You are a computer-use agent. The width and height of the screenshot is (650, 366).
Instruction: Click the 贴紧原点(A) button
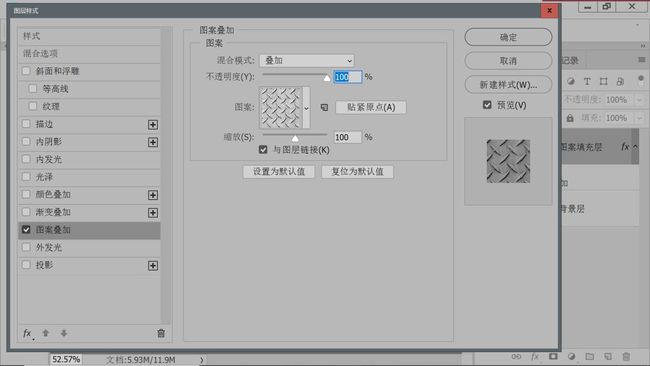click(371, 107)
